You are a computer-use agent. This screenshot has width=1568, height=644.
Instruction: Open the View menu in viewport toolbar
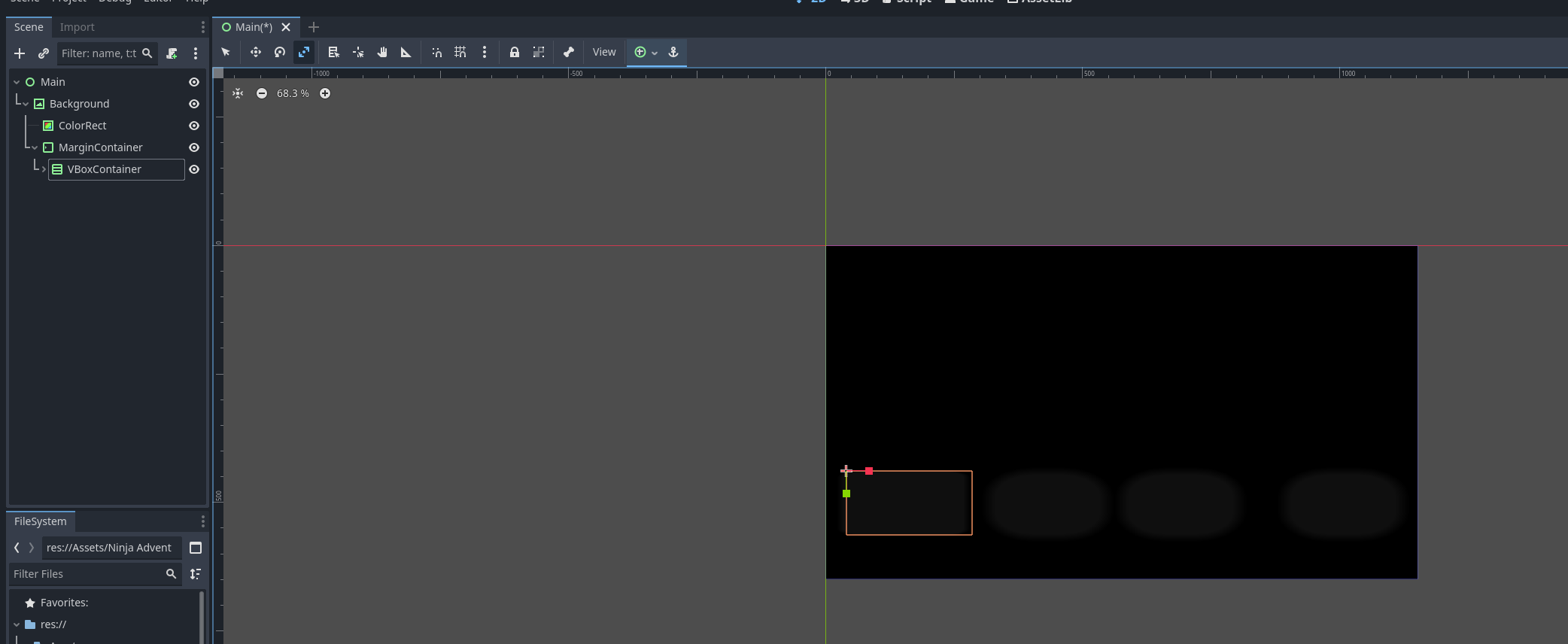point(604,52)
